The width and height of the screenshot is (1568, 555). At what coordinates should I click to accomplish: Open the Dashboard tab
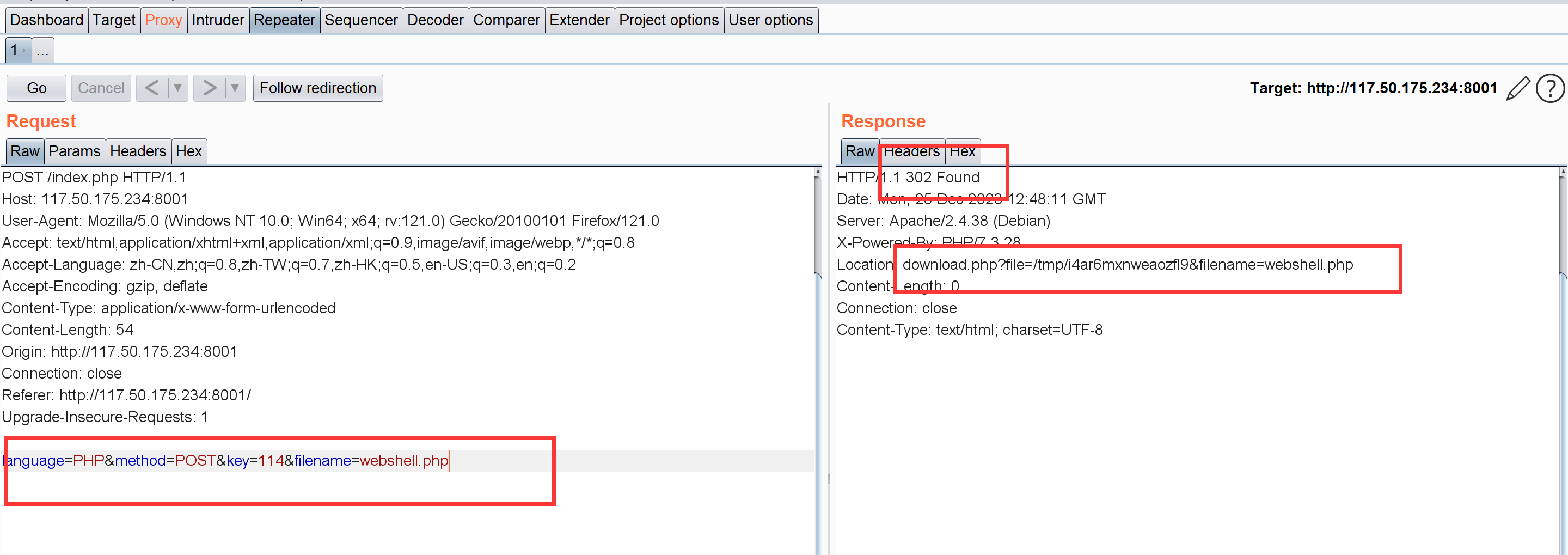click(x=47, y=20)
